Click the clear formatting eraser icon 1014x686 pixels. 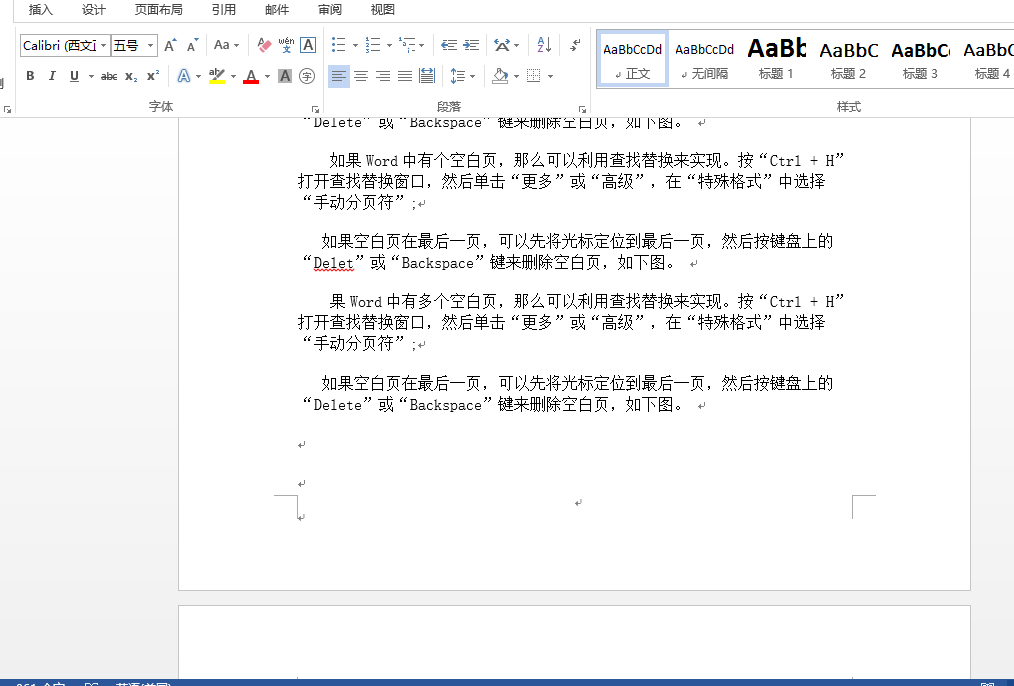264,45
